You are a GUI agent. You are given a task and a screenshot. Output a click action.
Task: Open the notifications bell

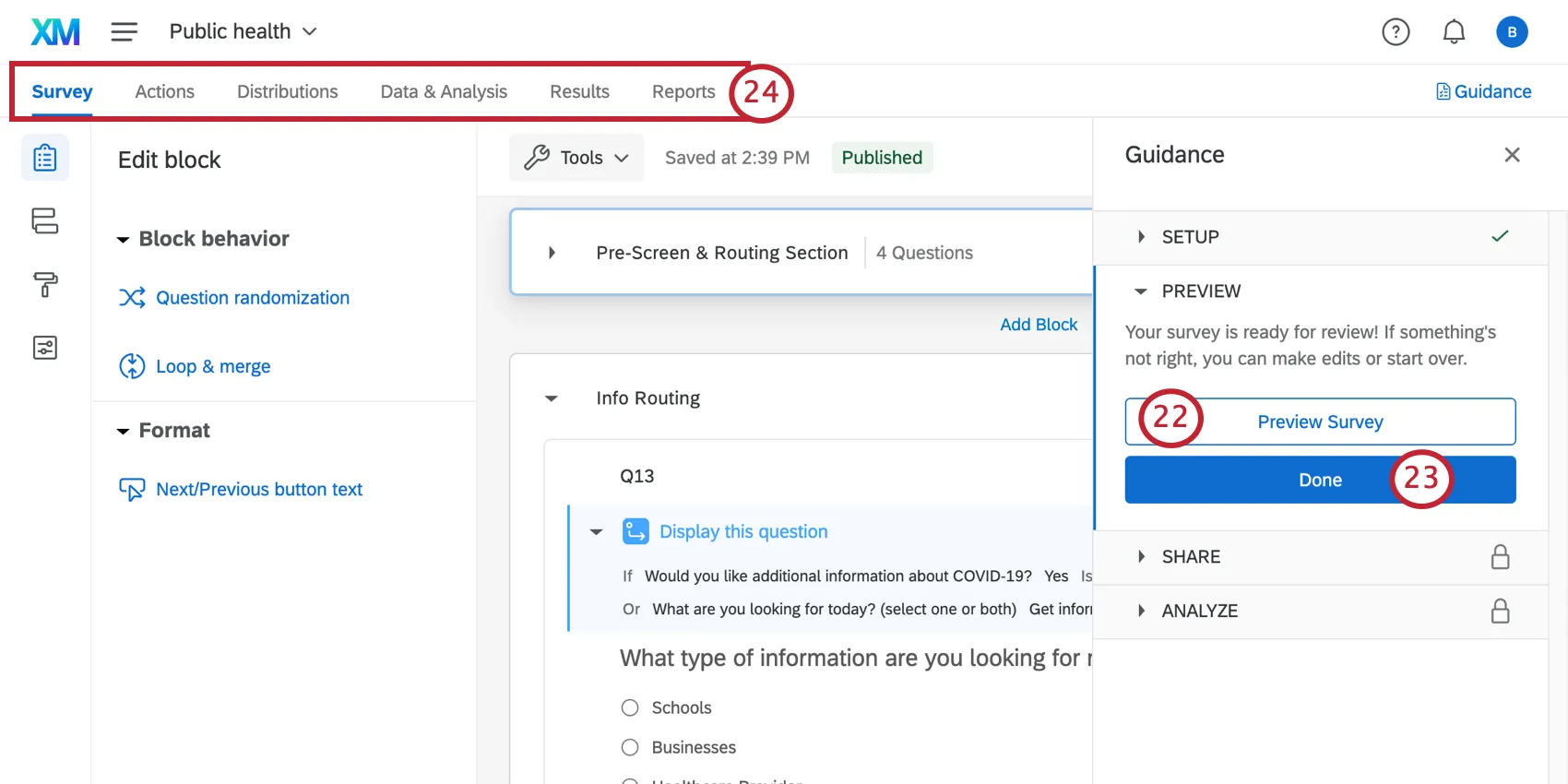[x=1454, y=32]
